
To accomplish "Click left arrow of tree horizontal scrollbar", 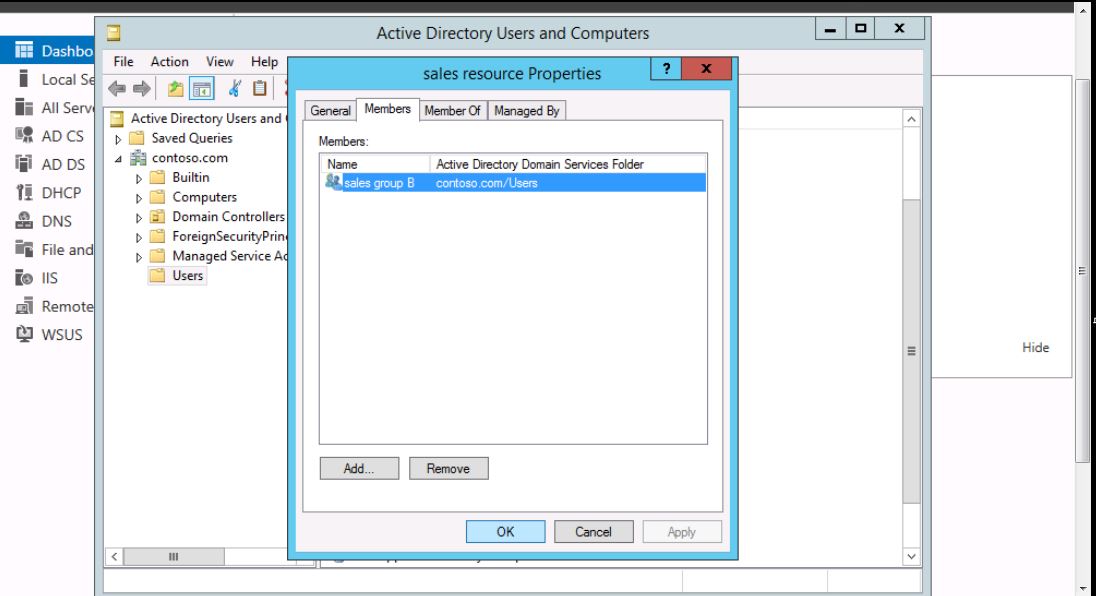I will tap(114, 556).
